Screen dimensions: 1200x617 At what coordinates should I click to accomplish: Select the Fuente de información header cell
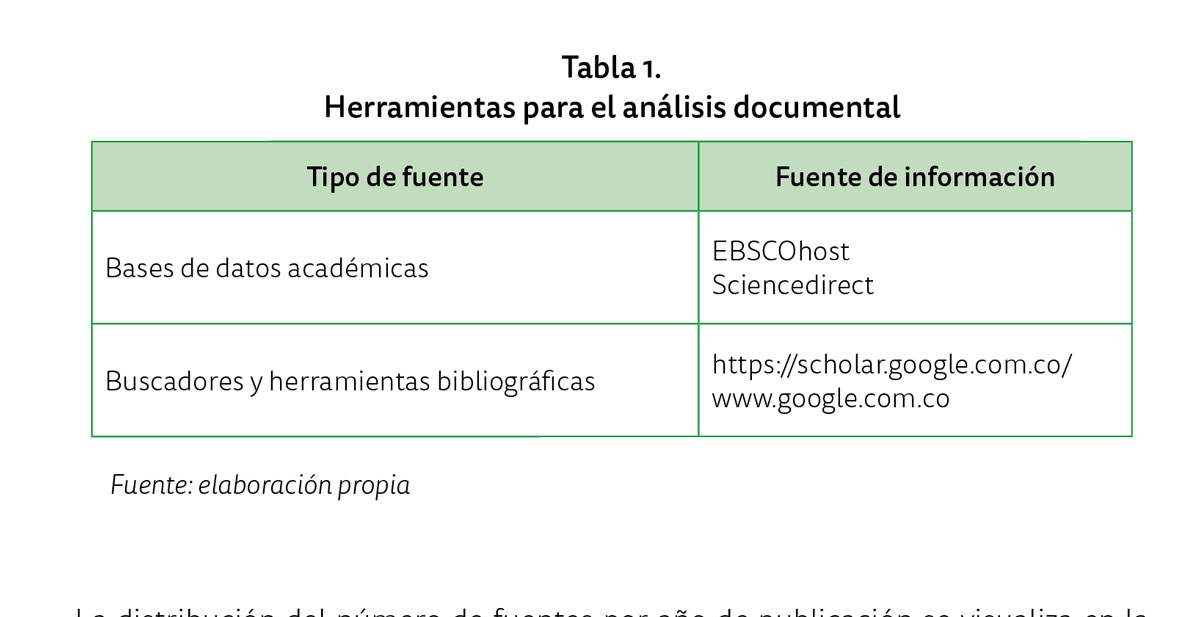[915, 177]
